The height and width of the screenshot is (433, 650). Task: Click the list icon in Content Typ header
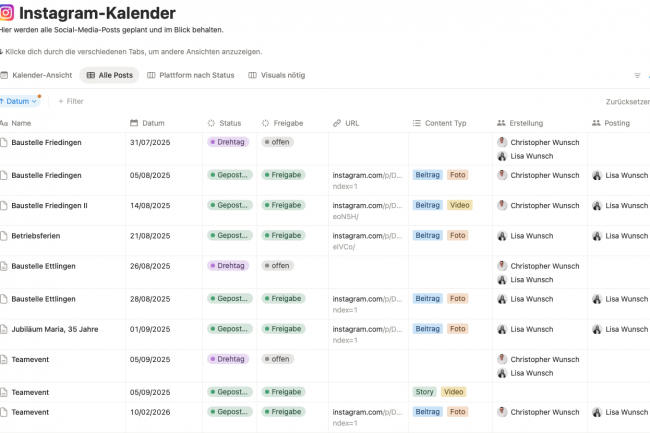(416, 123)
